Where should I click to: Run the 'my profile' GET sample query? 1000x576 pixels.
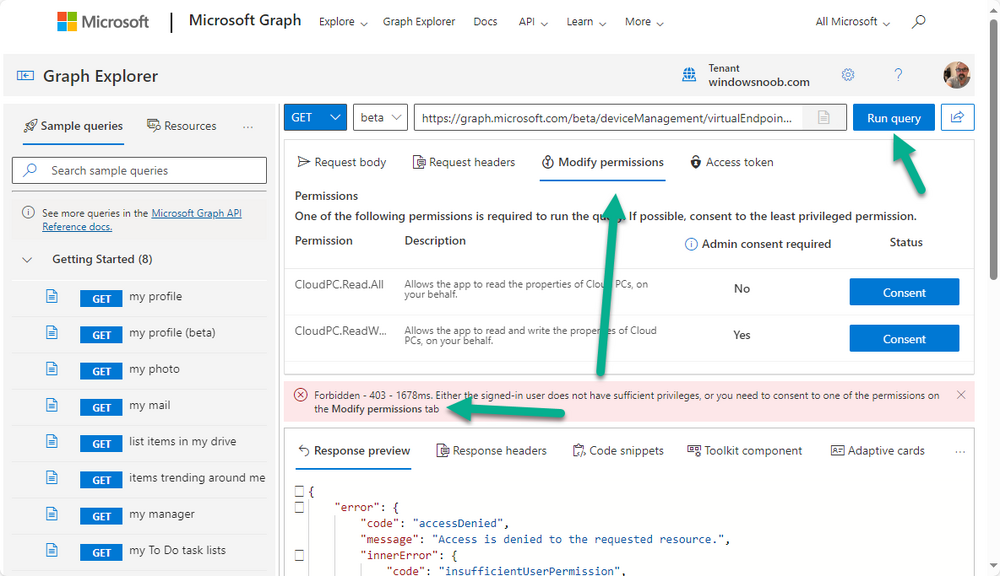(101, 298)
